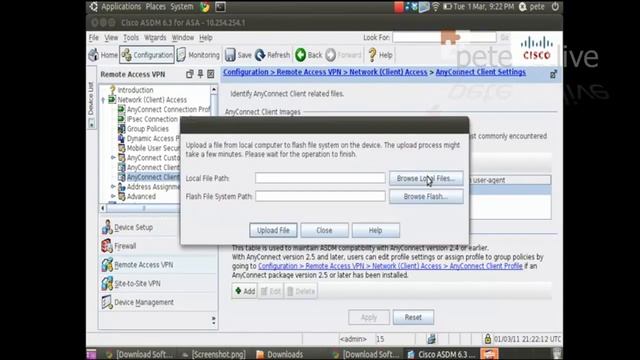
Task: Collapse the Network (Client) Access node
Action: click(103, 100)
